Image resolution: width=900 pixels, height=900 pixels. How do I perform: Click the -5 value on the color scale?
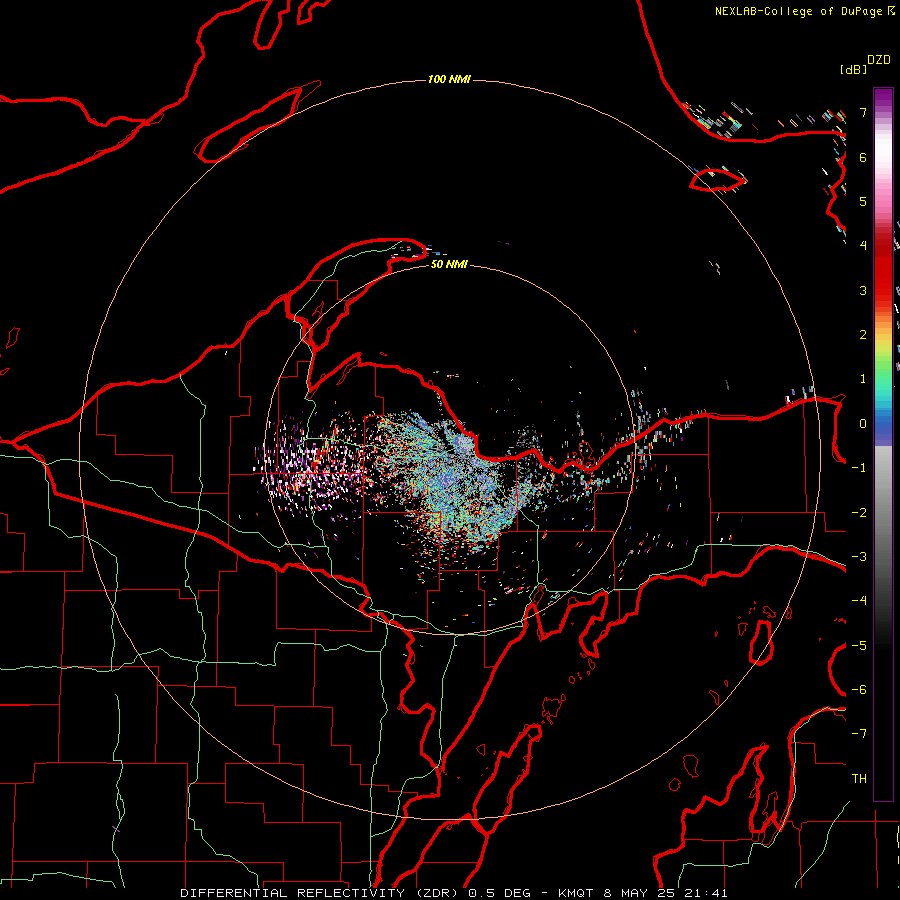coord(859,646)
